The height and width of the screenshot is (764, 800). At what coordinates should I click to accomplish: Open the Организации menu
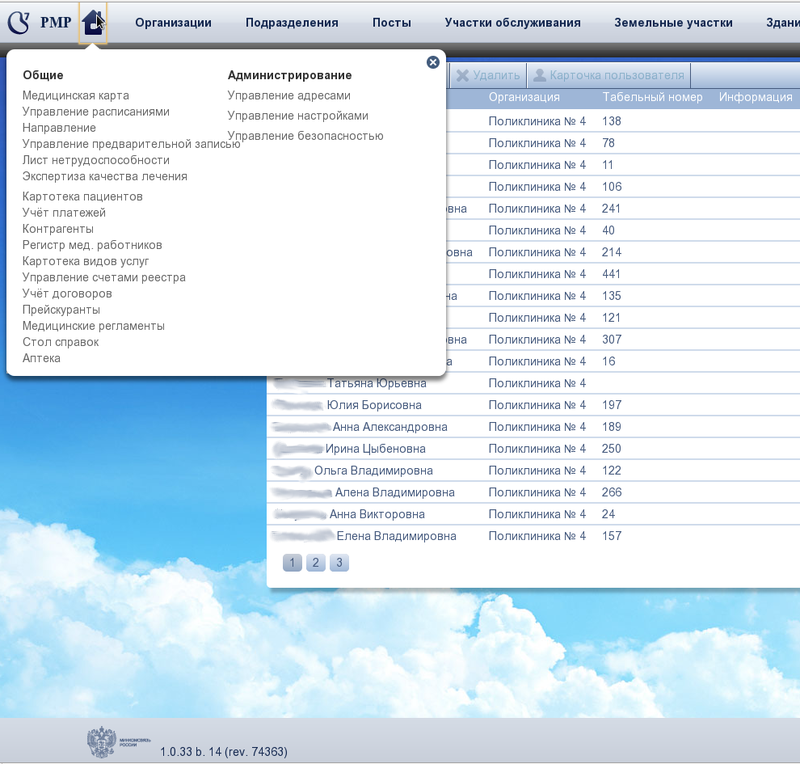coord(173,22)
